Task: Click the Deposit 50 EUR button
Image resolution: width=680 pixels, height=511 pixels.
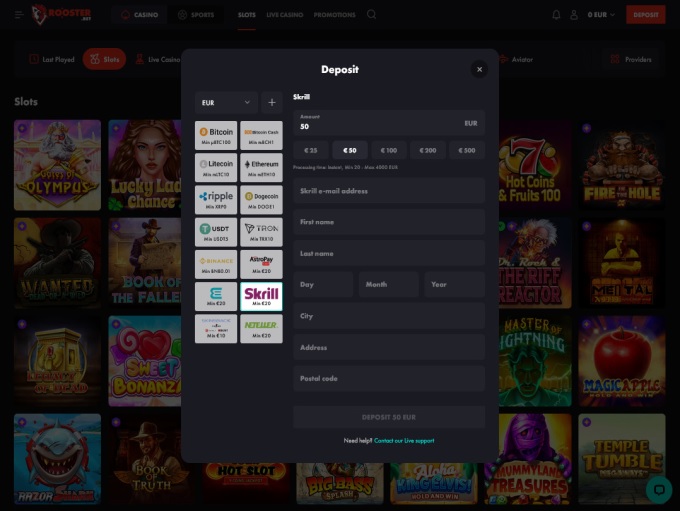Action: coord(389,417)
